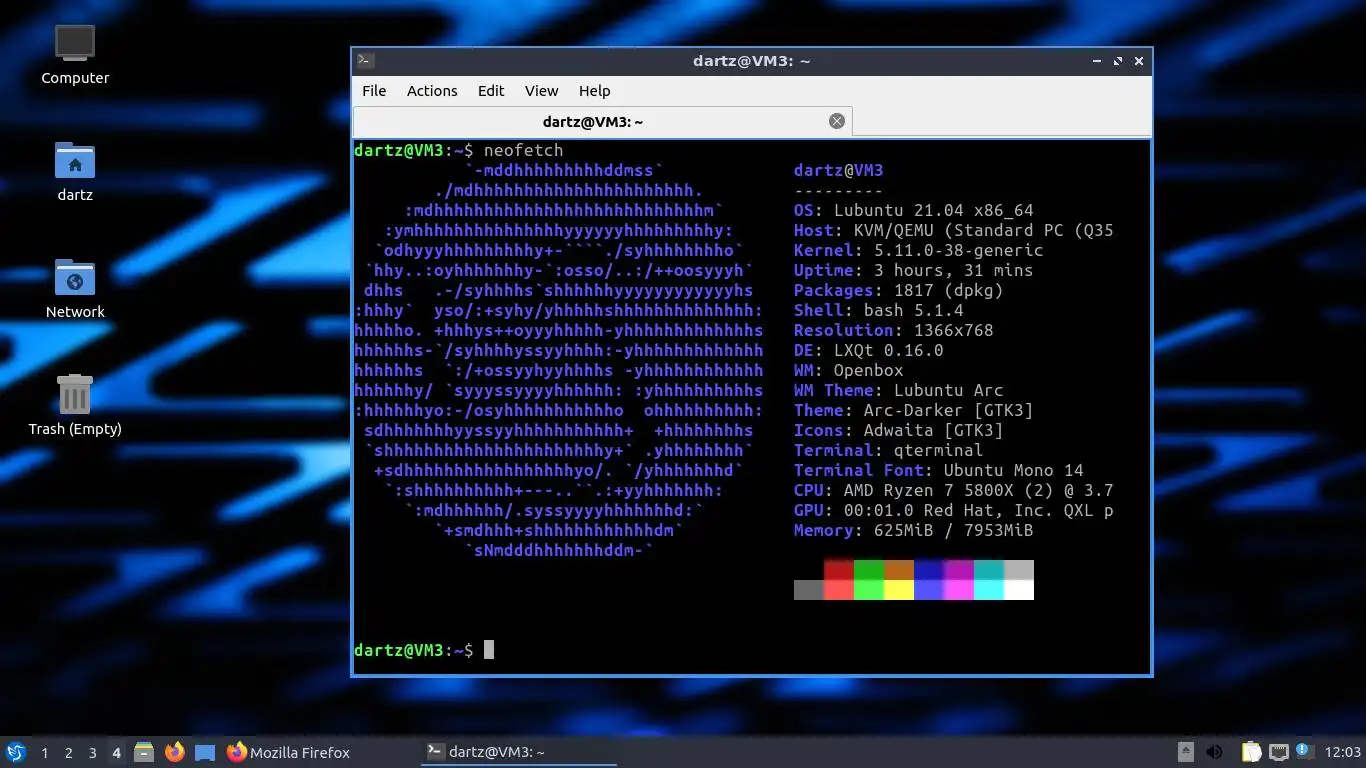
Task: Click 'Memory: 625MiB / 7953MiB' line
Action: [914, 530]
